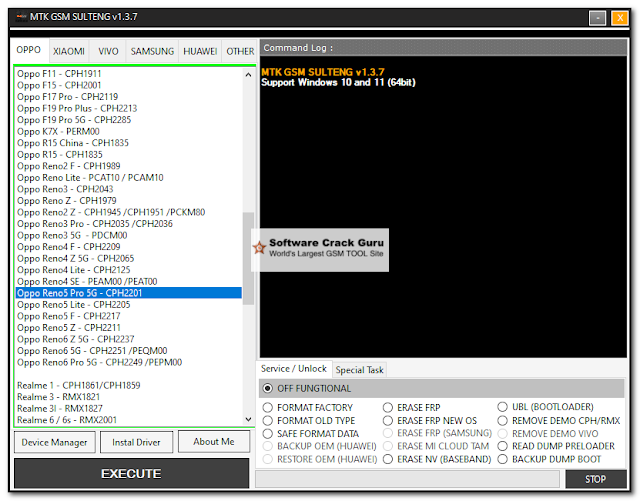Screen dimensions: 640x501
Task: Switch to the OPPO tab
Action: [x=29, y=50]
